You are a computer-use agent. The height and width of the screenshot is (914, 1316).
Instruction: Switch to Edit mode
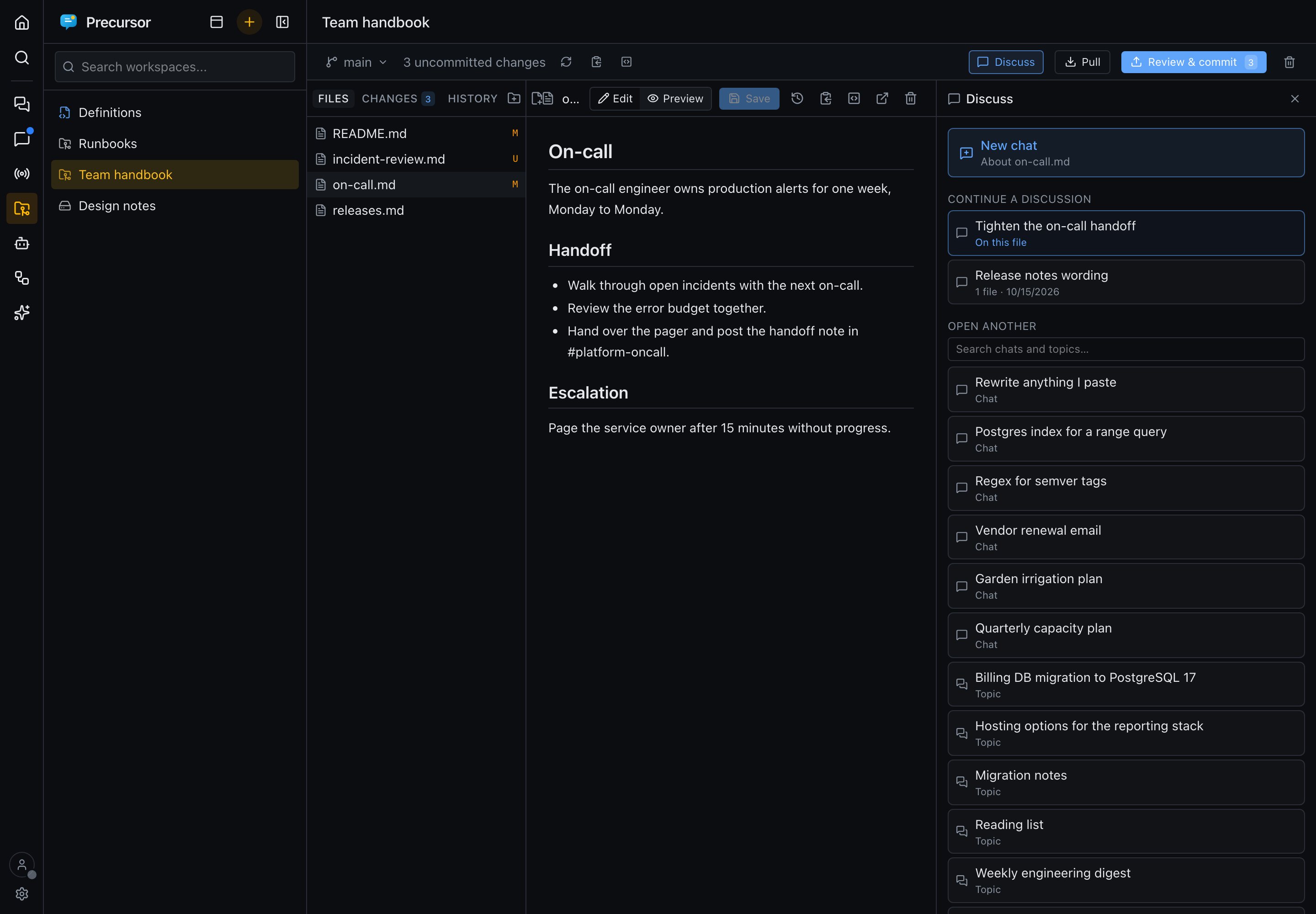[x=615, y=99]
